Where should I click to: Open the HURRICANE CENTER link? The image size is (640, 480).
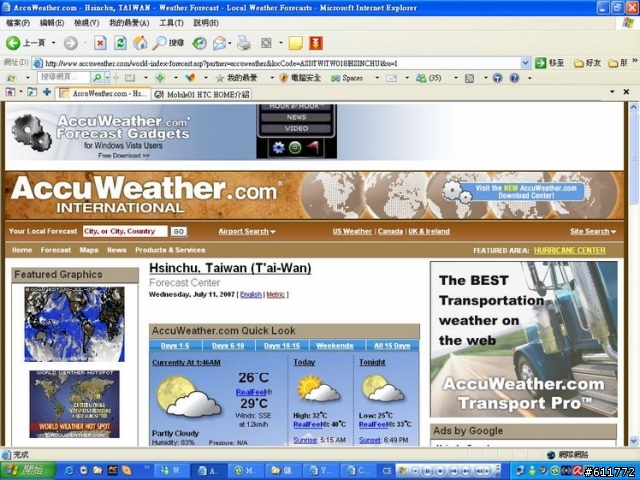570,250
